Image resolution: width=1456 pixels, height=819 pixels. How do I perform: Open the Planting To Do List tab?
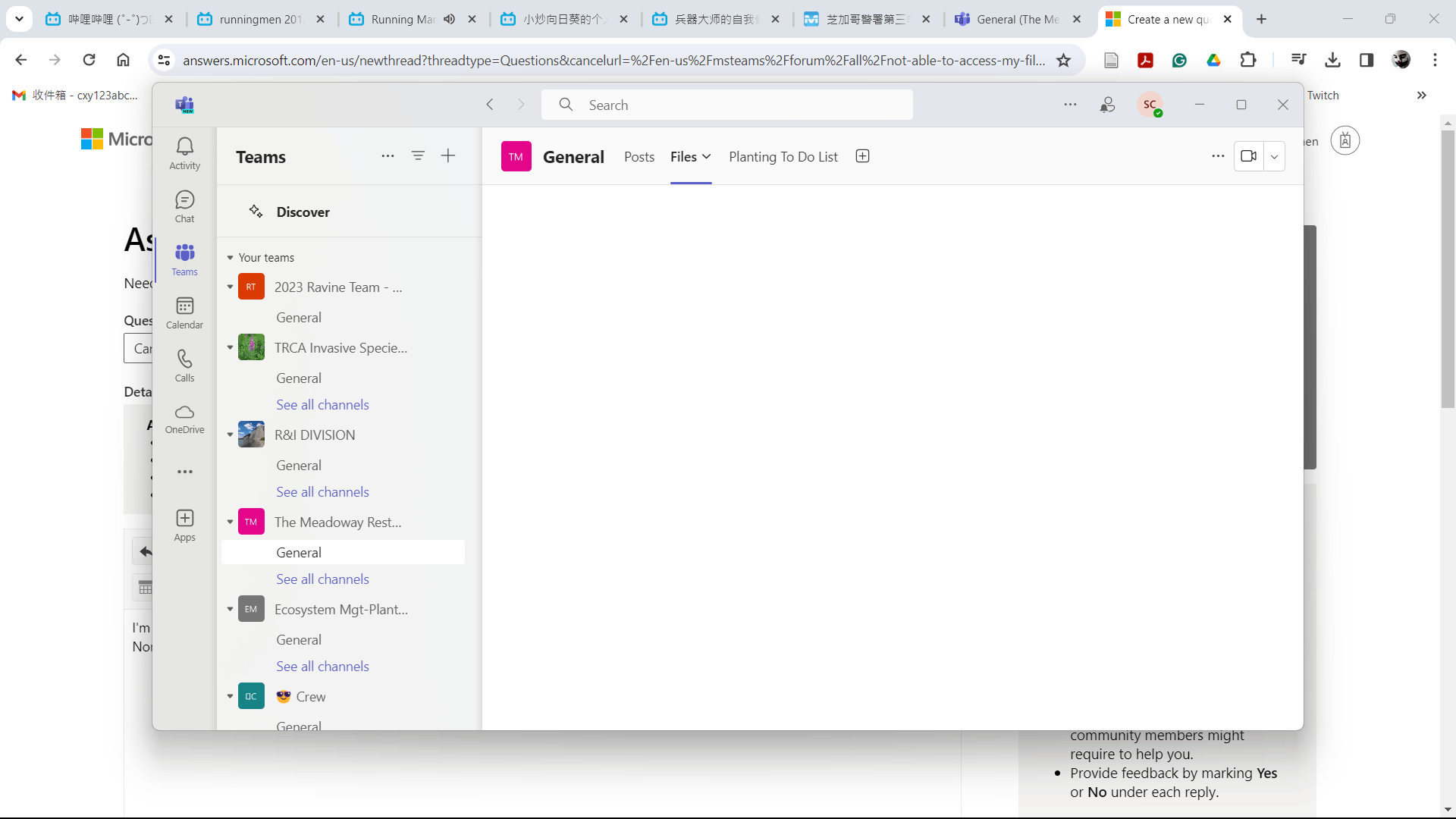(783, 157)
